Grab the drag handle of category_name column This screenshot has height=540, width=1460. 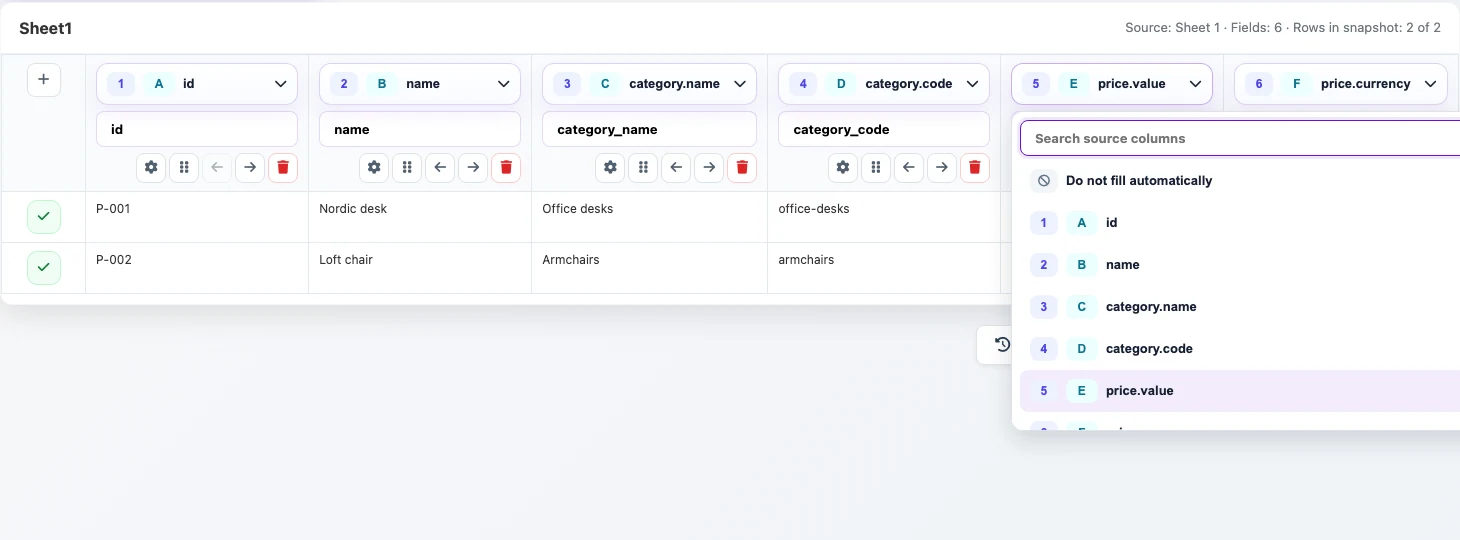643,168
